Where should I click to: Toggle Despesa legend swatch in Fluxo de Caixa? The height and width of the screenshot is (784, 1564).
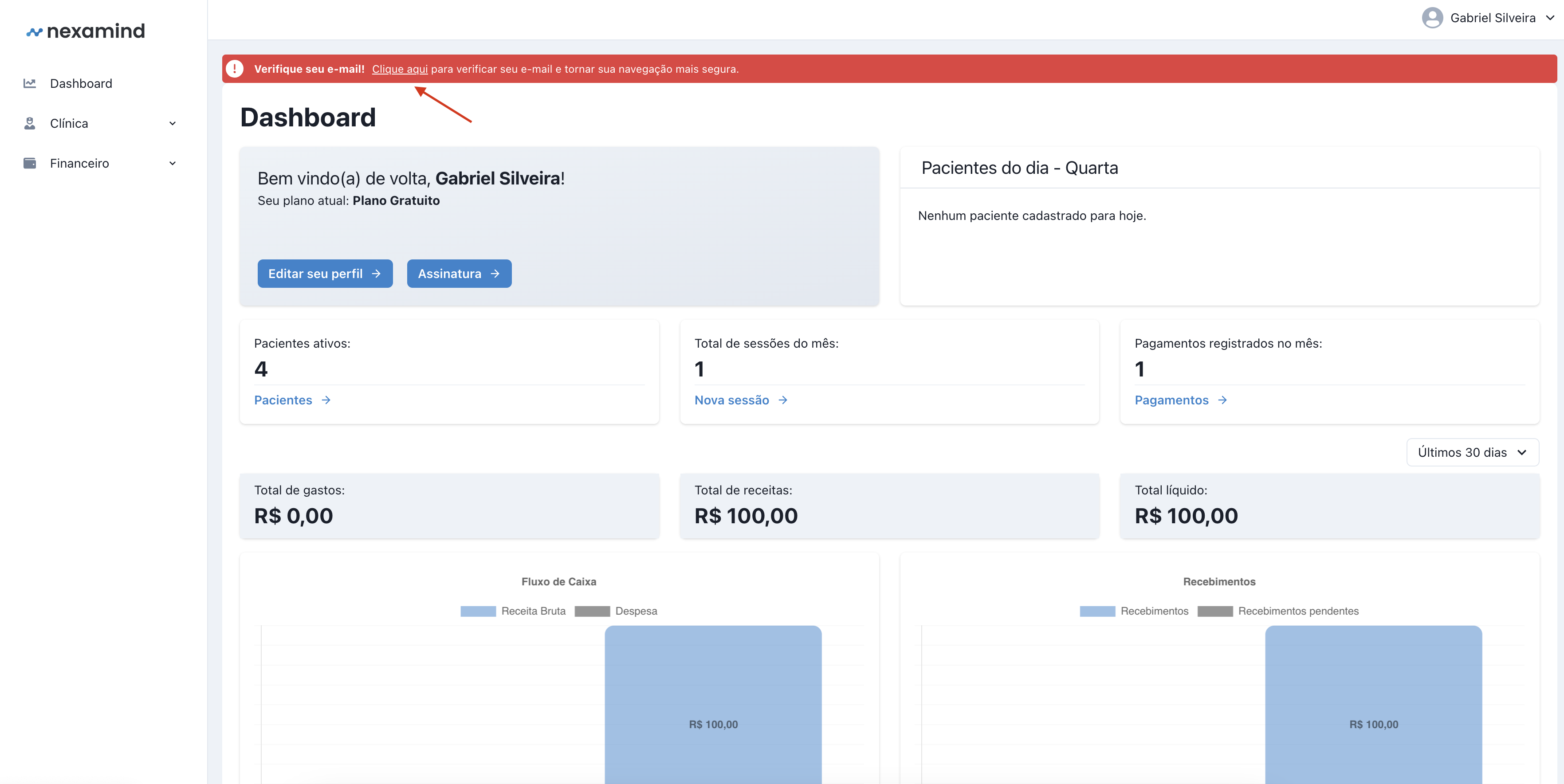(x=592, y=611)
